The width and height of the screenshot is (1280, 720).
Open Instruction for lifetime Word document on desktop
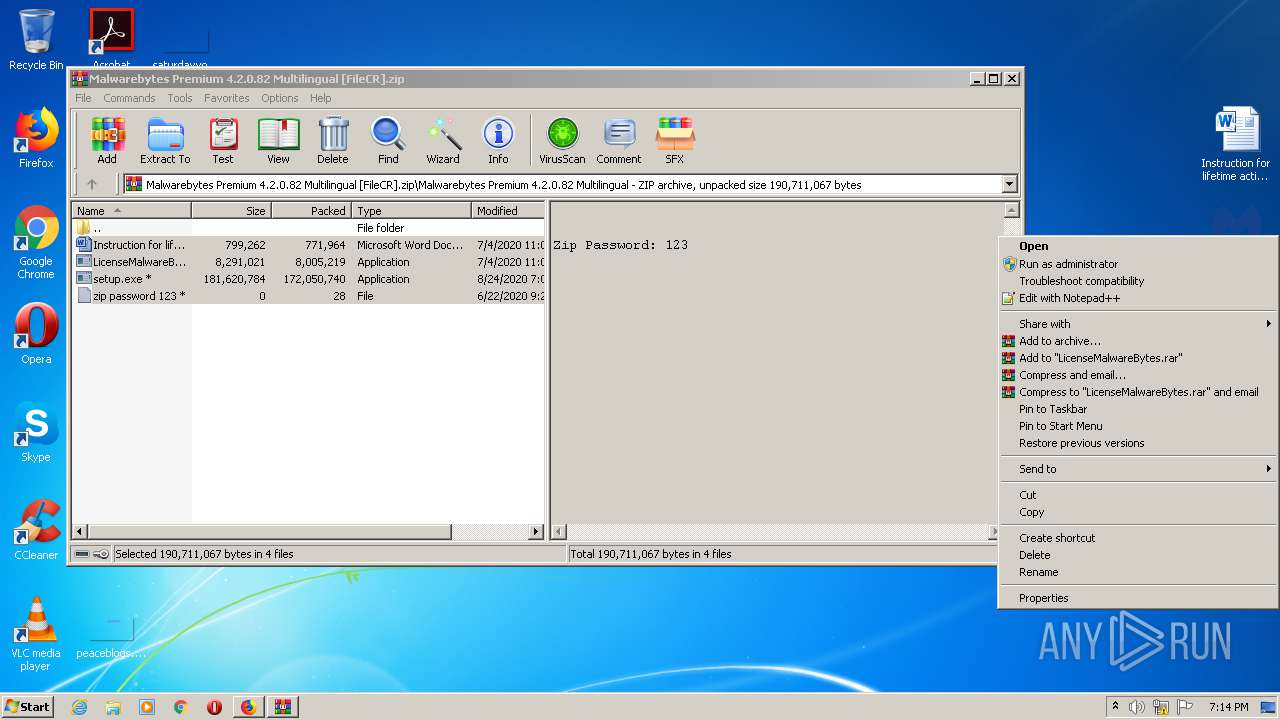coord(1236,144)
